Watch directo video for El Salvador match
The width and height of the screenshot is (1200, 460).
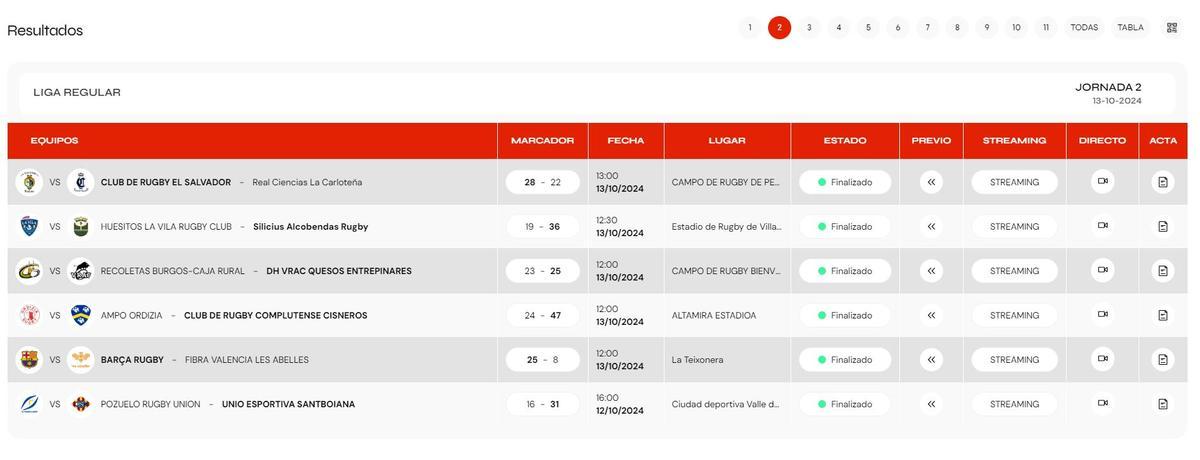pyautogui.click(x=1103, y=182)
